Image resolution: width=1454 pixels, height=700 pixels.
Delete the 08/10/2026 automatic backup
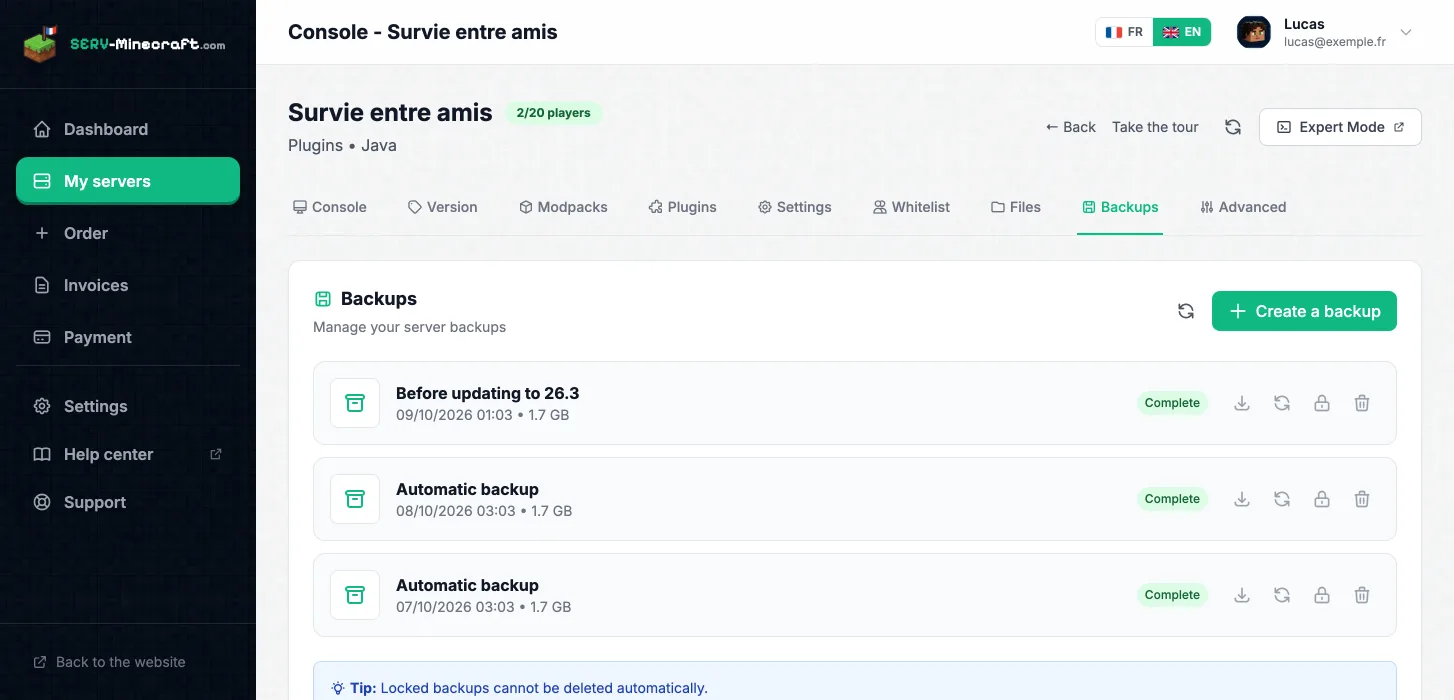[1362, 499]
